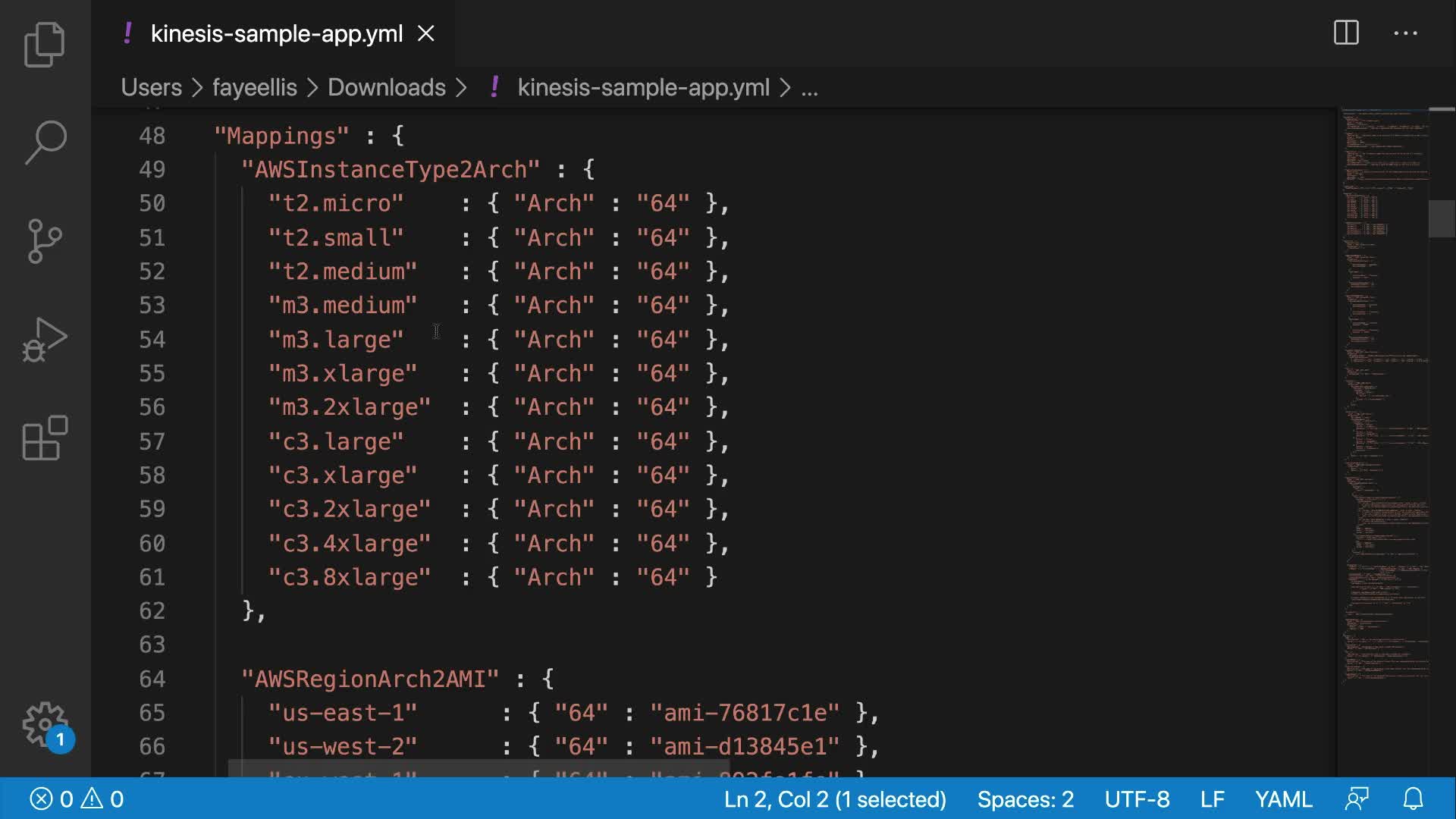Click the errors and warnings count
The height and width of the screenshot is (819, 1456).
pos(77,799)
